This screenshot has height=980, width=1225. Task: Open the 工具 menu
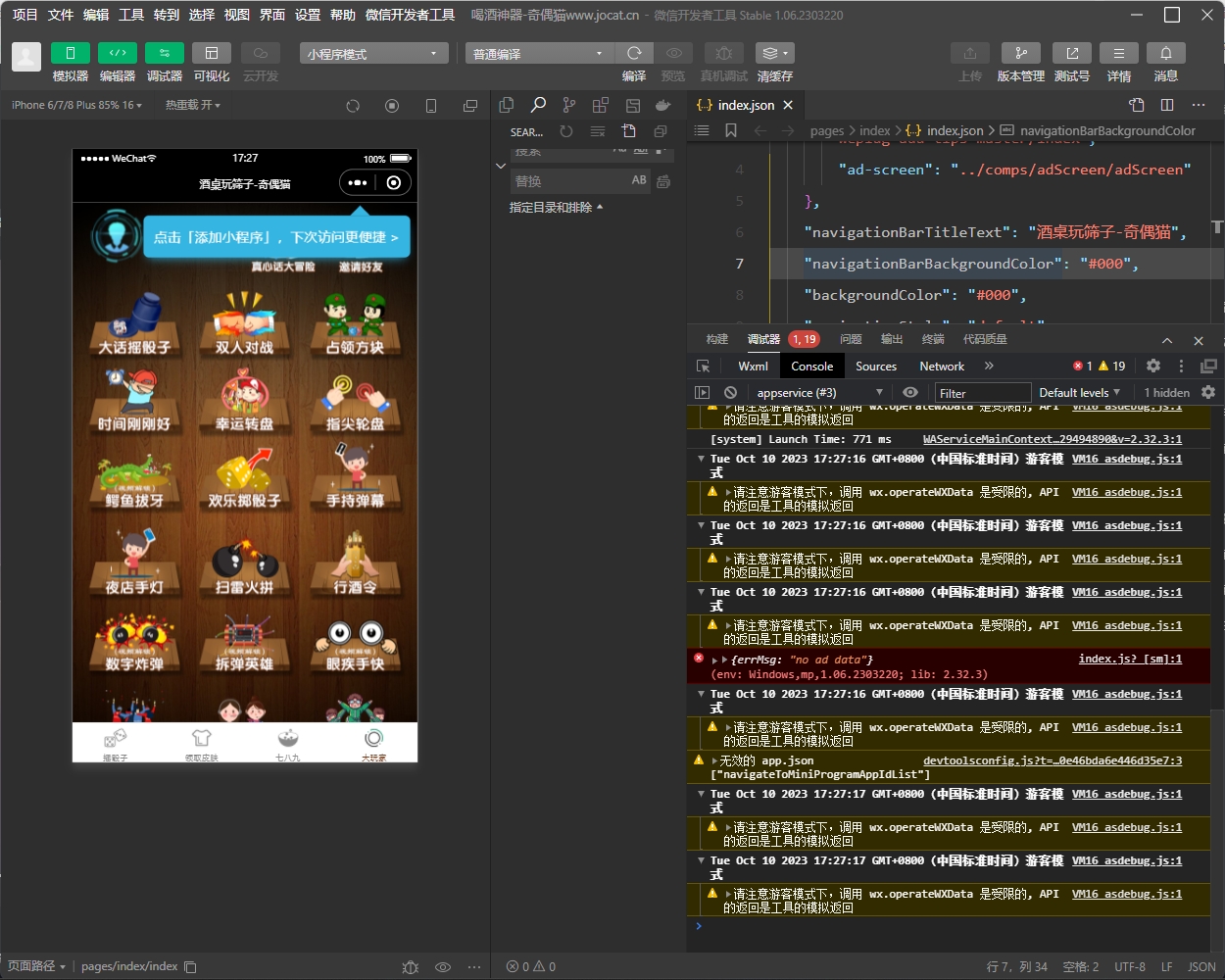coord(131,15)
